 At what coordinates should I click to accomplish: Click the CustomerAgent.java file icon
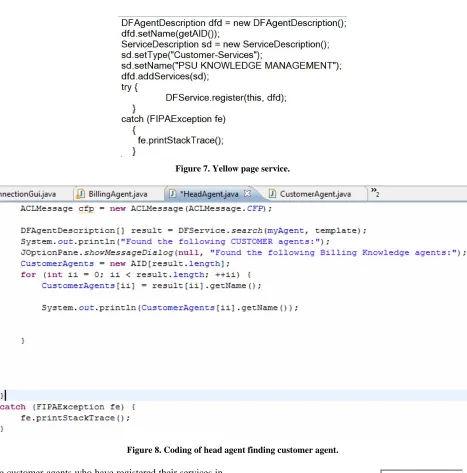tap(272, 194)
